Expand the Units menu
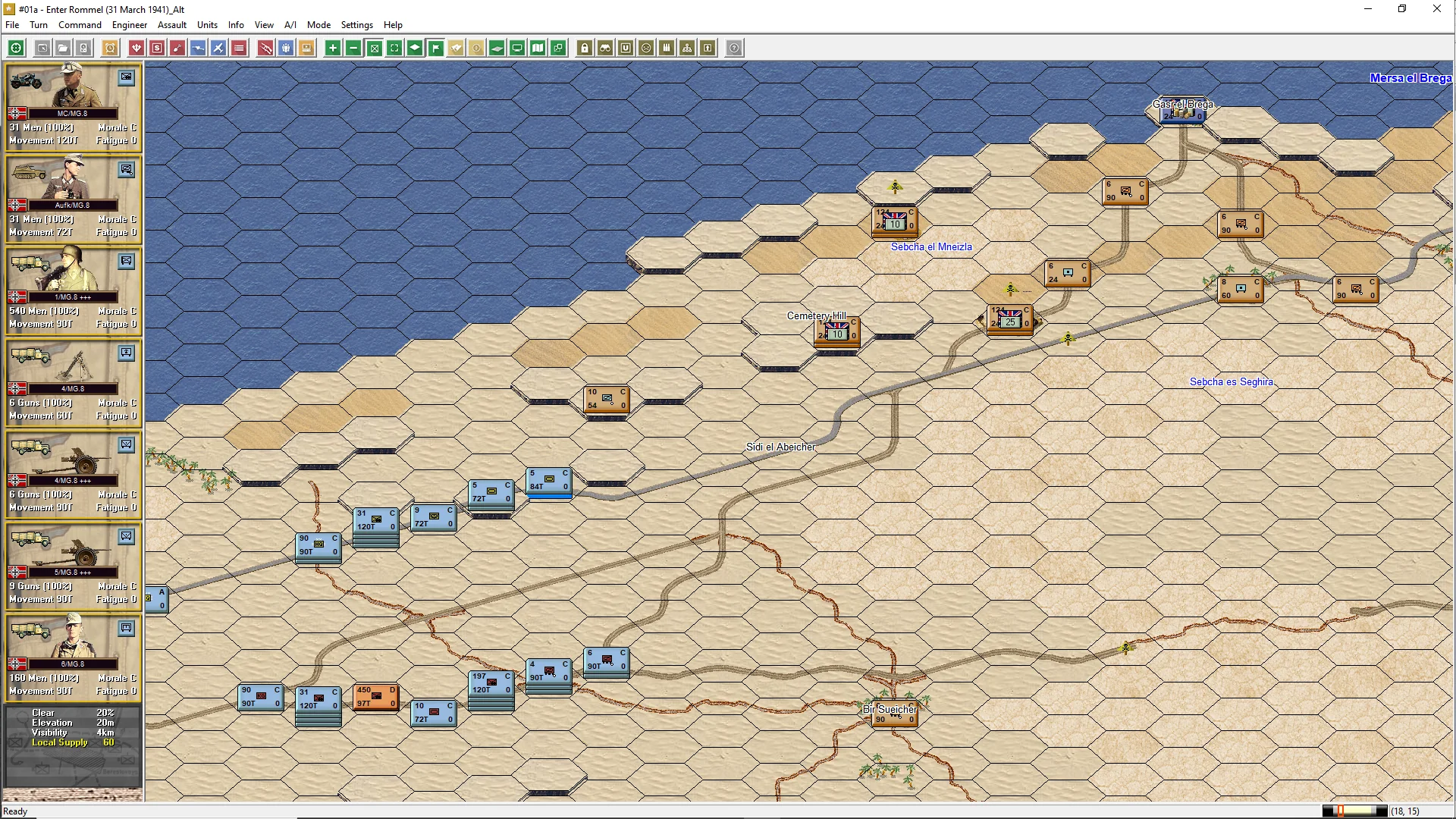Viewport: 1456px width, 819px height. point(207,25)
